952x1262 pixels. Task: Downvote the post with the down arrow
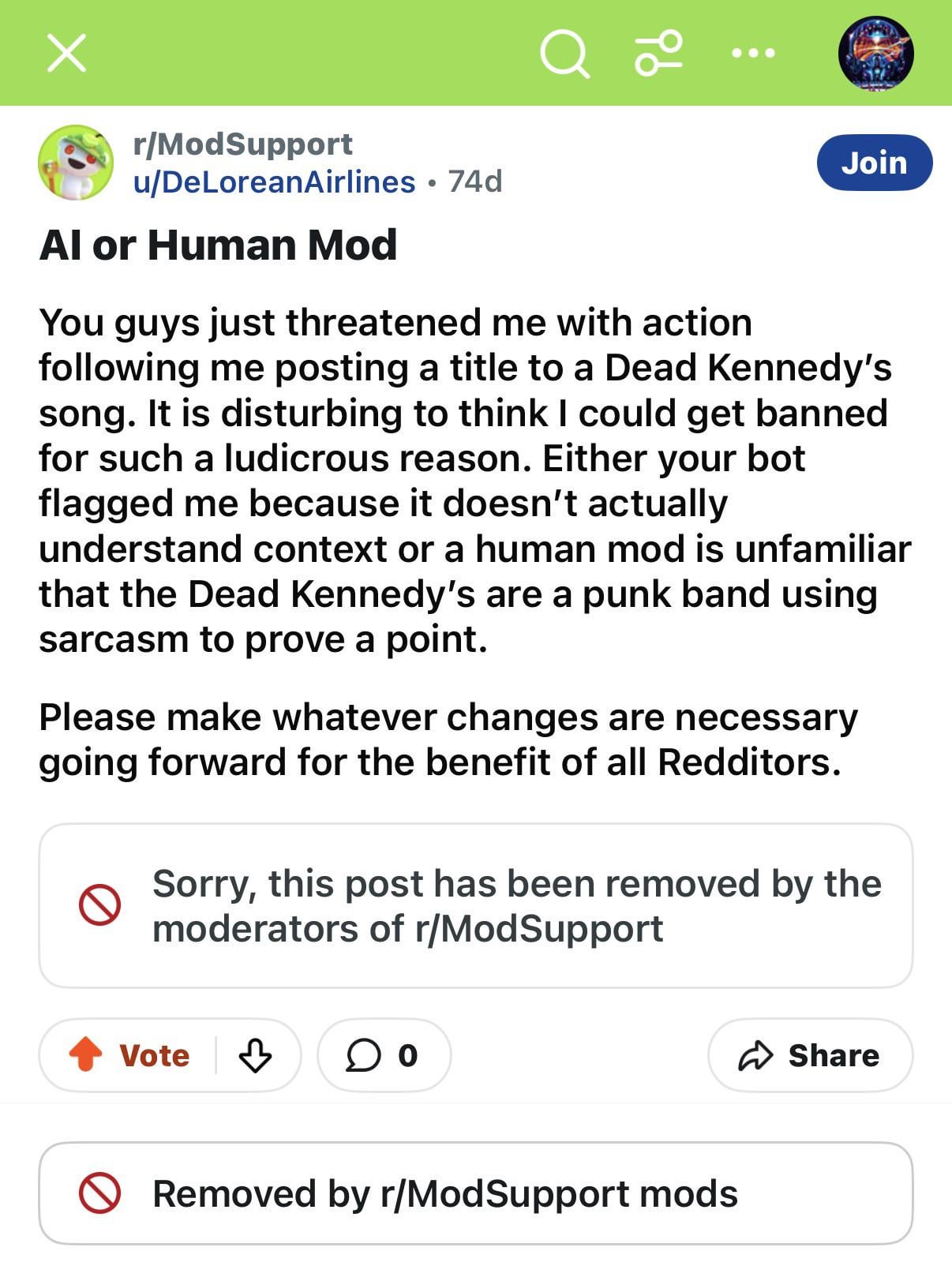click(255, 1054)
